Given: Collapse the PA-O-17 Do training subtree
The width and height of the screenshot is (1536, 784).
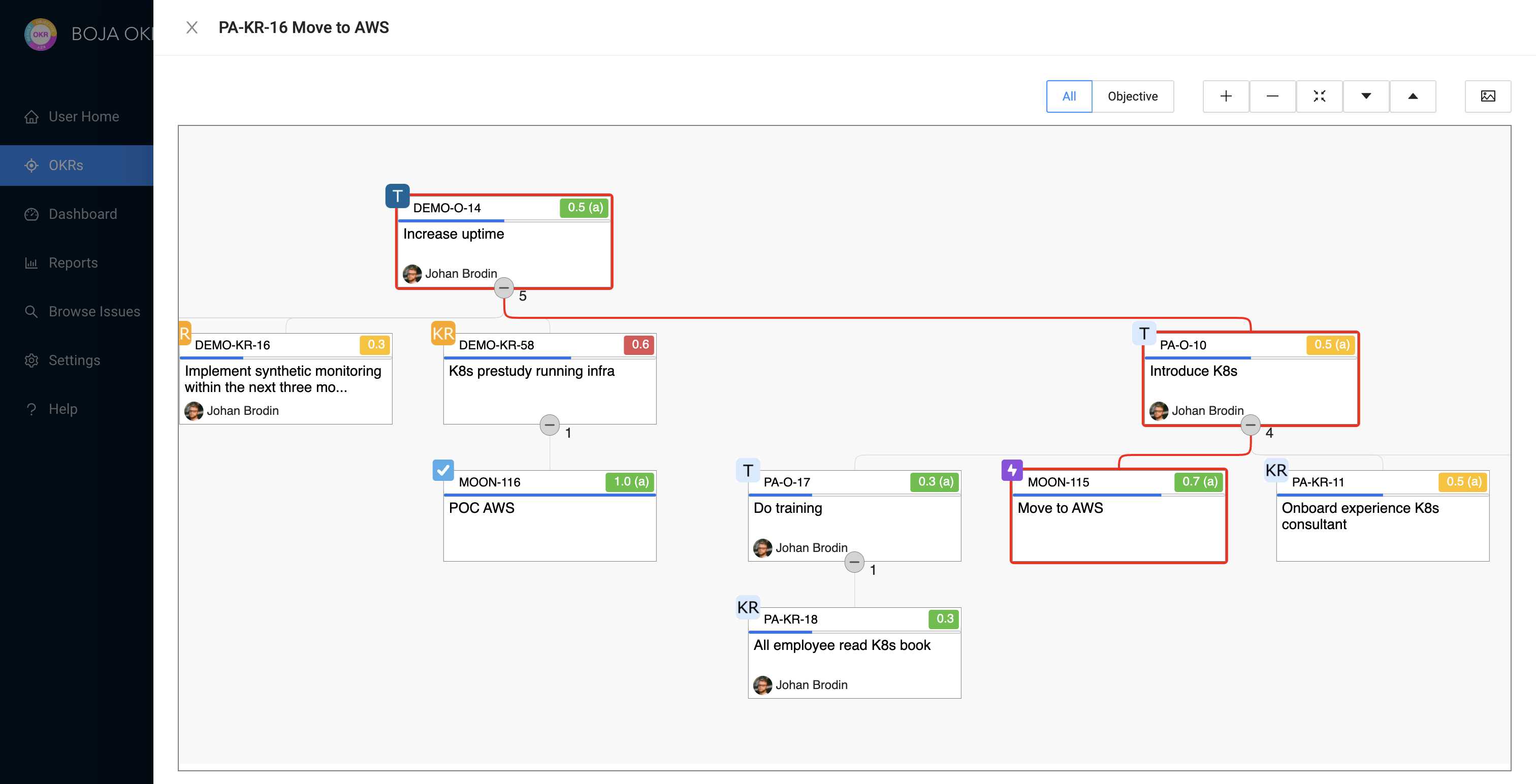Looking at the screenshot, I should (854, 562).
